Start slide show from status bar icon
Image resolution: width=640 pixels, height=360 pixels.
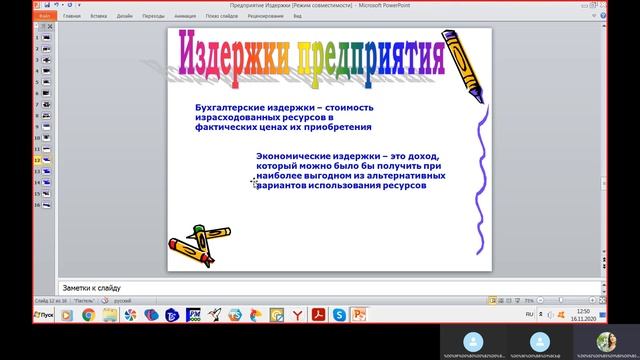pyautogui.click(x=518, y=300)
